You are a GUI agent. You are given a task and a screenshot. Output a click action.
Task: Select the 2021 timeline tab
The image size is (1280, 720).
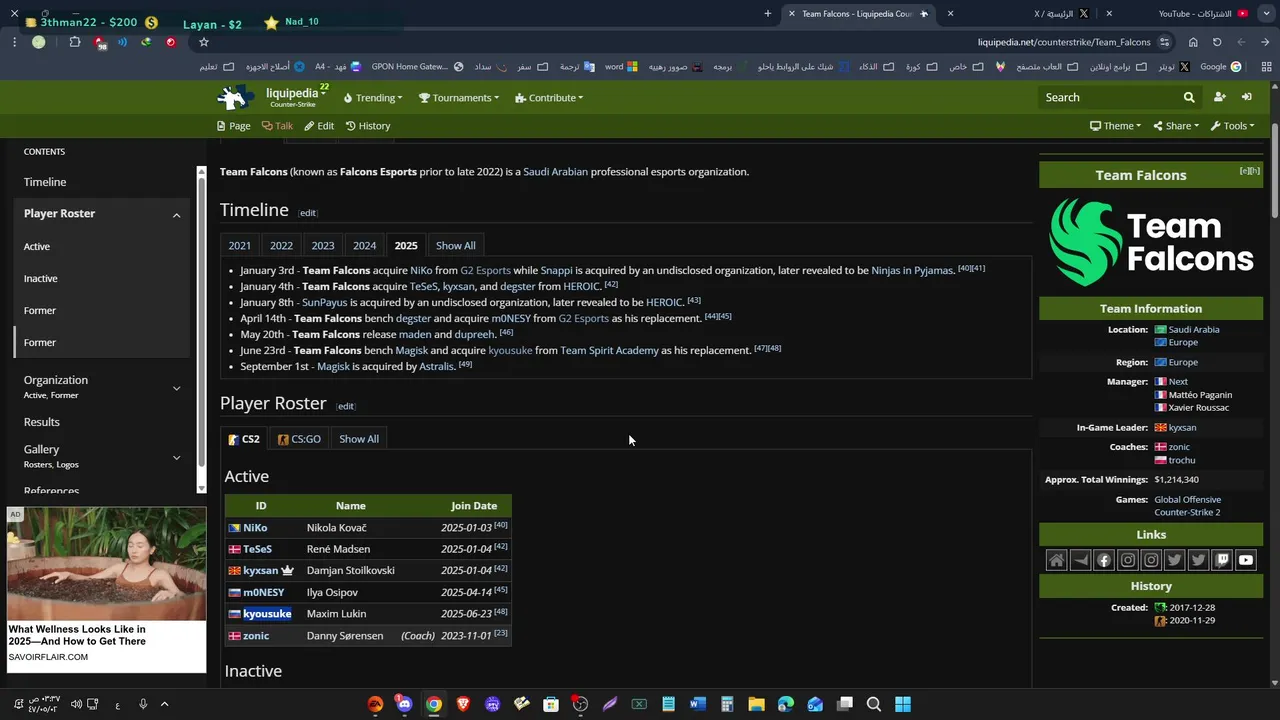(240, 246)
